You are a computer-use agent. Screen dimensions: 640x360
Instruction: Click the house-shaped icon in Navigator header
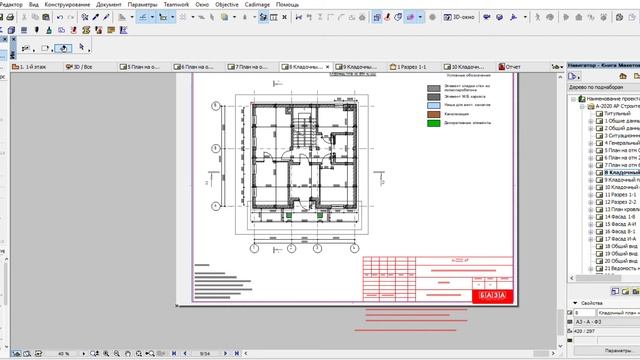(623, 76)
